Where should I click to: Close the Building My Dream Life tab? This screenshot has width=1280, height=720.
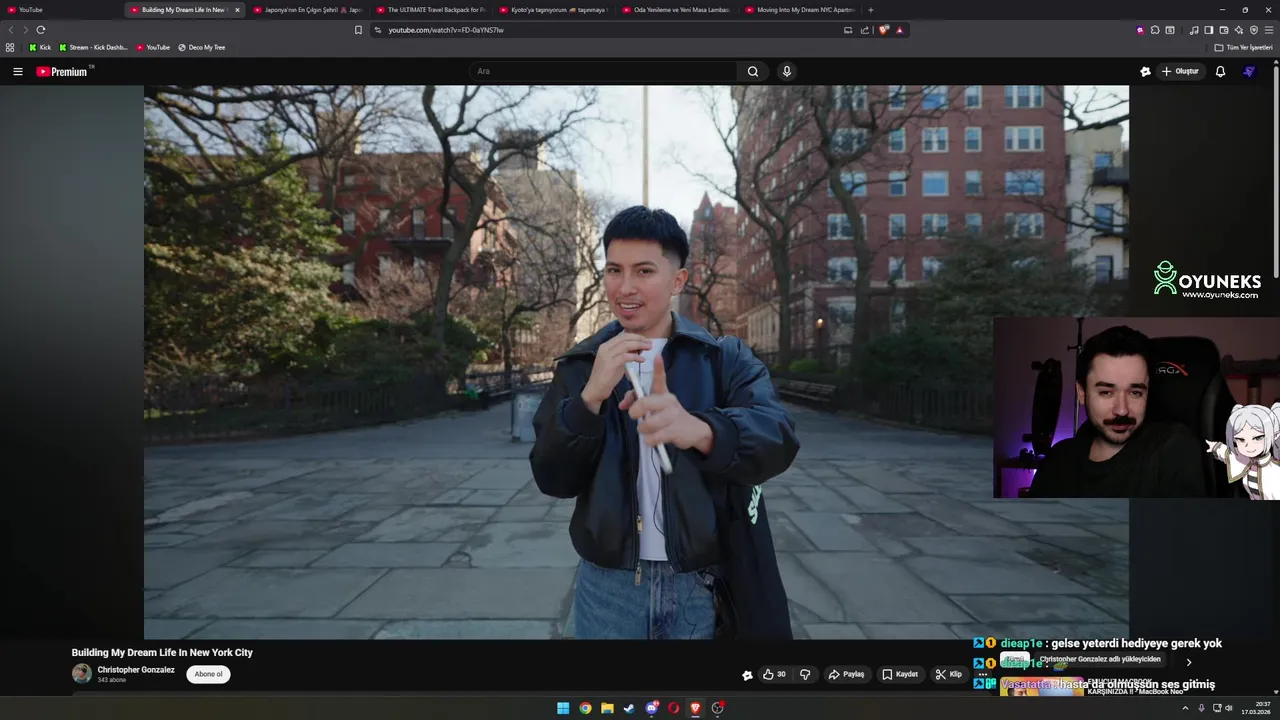(x=237, y=10)
